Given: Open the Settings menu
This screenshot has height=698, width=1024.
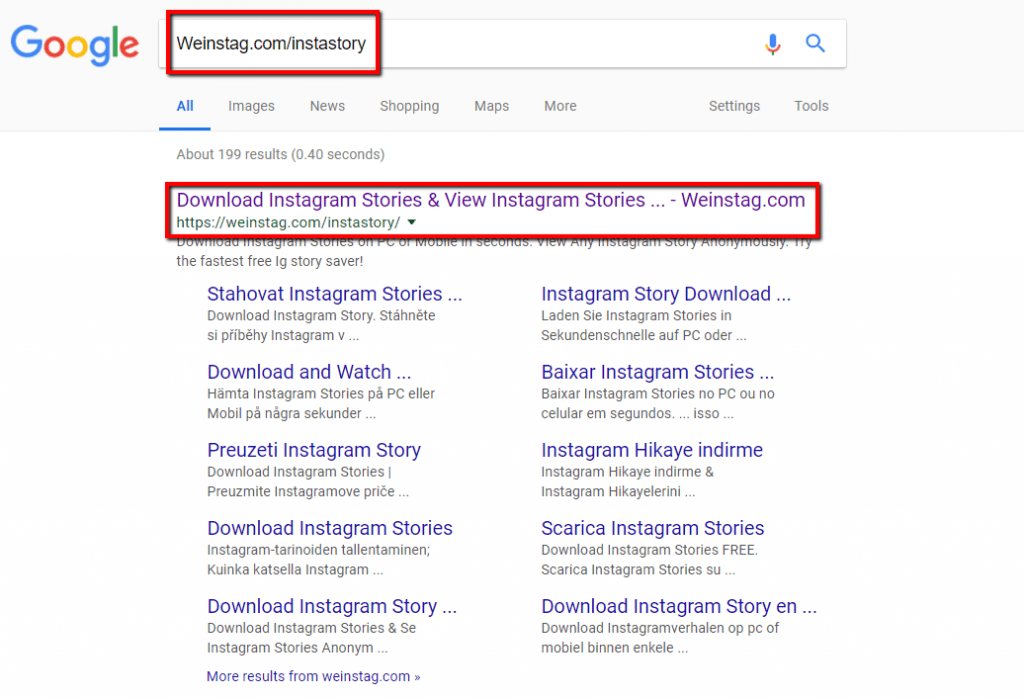Looking at the screenshot, I should 734,106.
